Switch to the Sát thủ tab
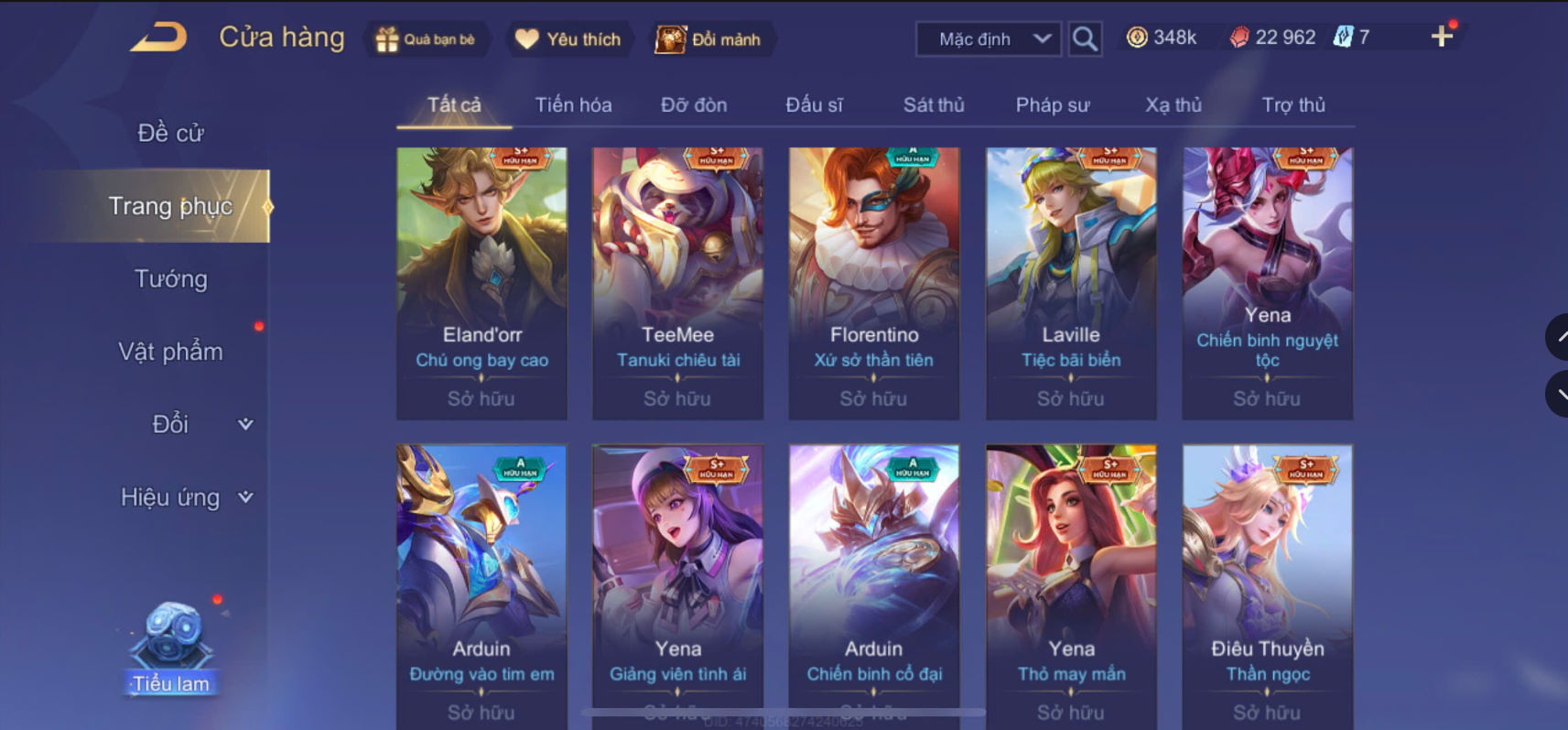This screenshot has width=1568, height=730. point(934,104)
